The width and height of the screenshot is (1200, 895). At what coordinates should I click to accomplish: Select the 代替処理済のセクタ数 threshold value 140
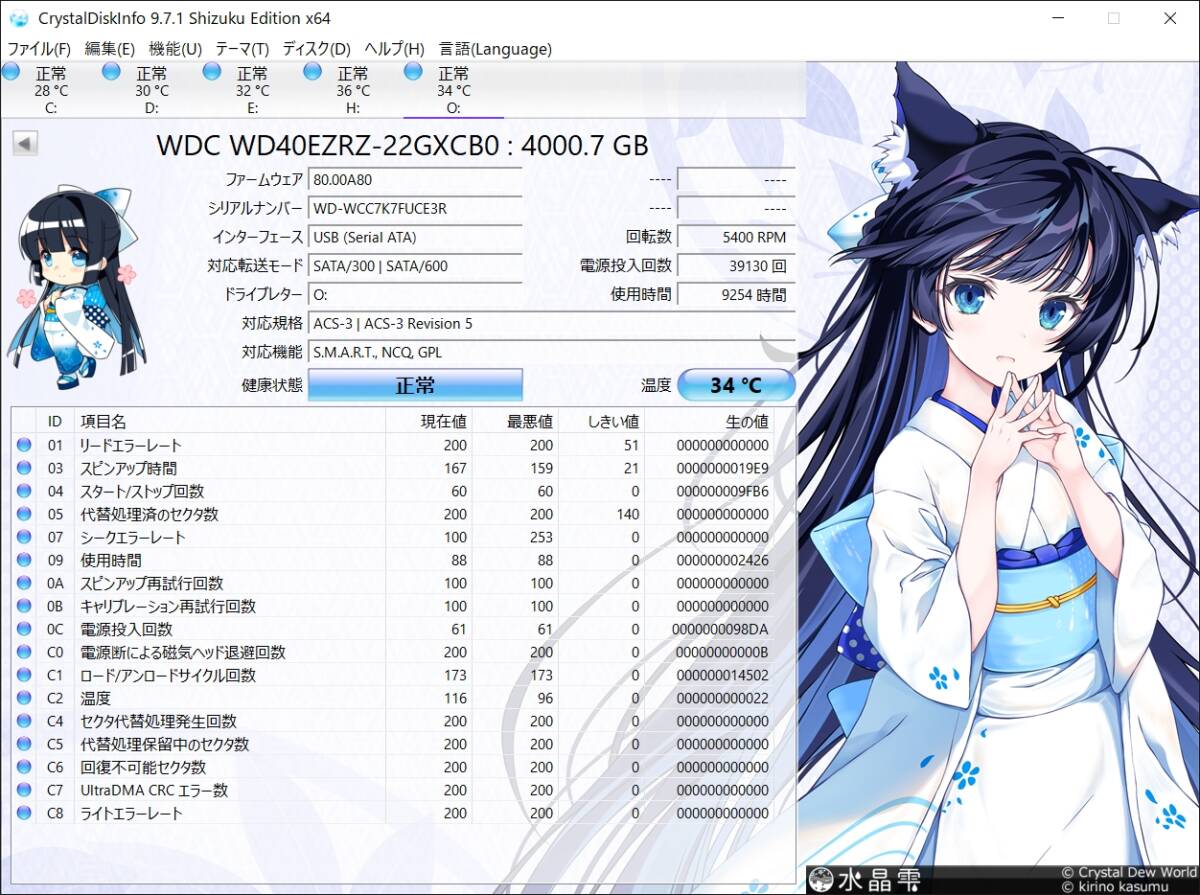tap(627, 514)
